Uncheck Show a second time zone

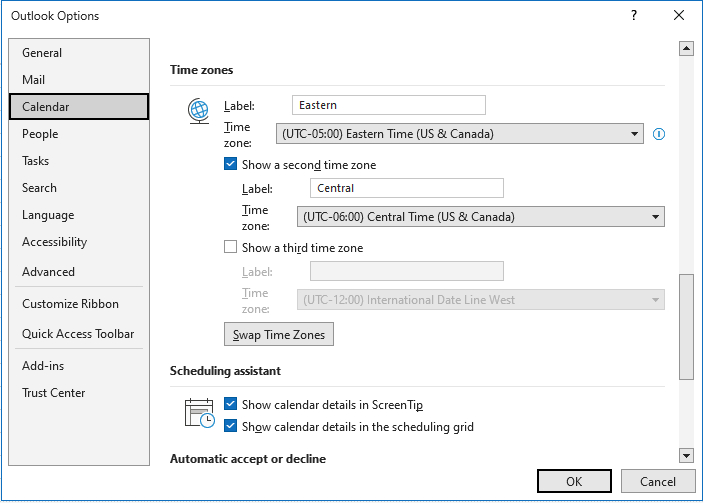pyautogui.click(x=230, y=164)
